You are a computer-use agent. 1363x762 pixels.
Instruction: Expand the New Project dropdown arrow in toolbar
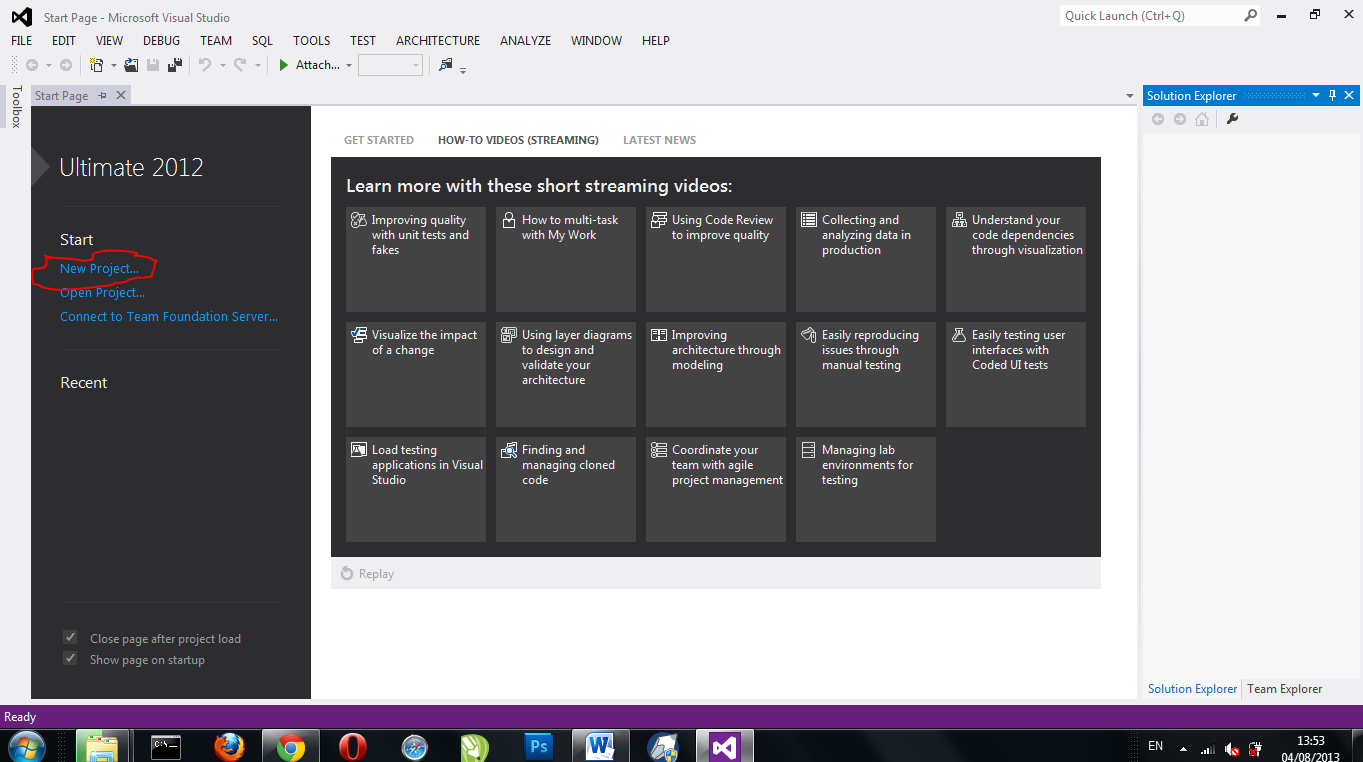113,66
